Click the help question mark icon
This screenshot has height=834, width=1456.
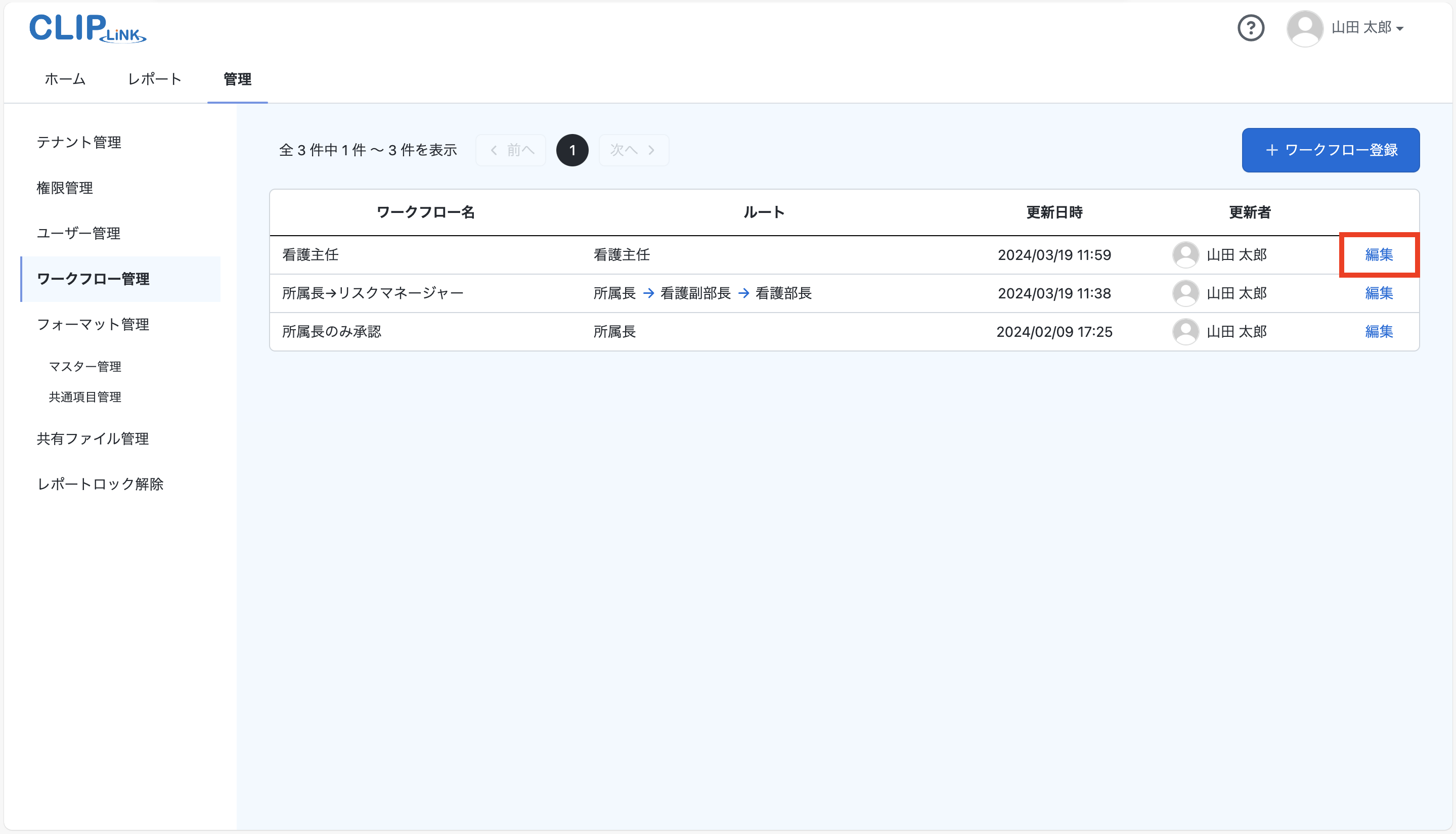coord(1252,27)
